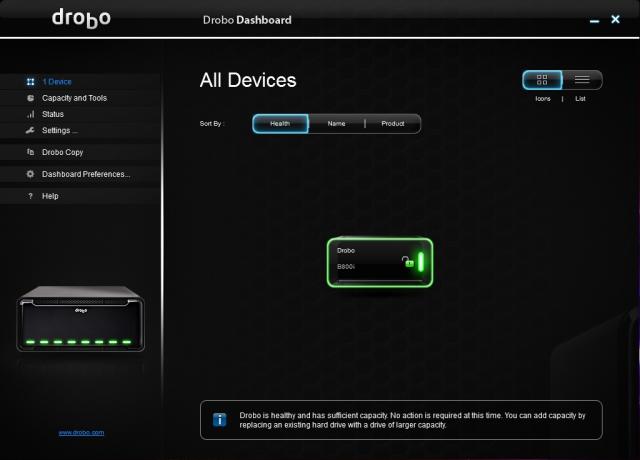Click the Drobo unit image in sidebar
Image resolution: width=640 pixels, height=460 pixels.
click(x=80, y=318)
